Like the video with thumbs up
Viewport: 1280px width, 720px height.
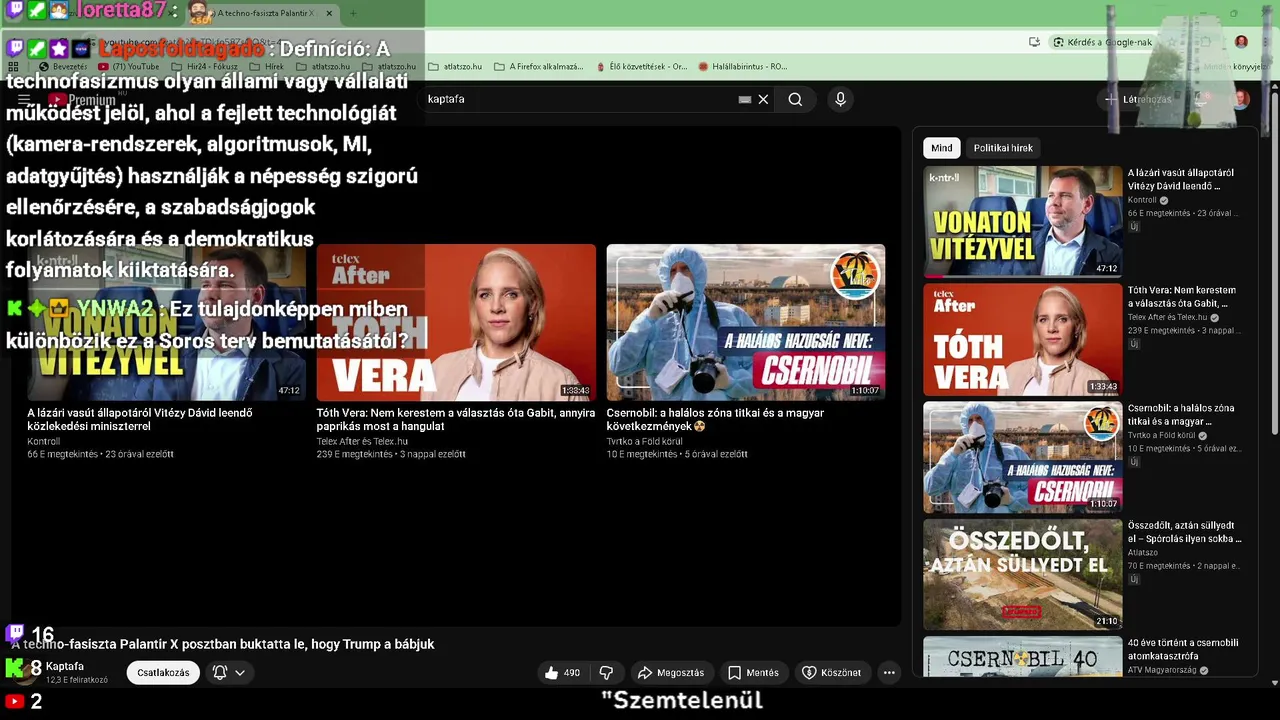point(562,672)
